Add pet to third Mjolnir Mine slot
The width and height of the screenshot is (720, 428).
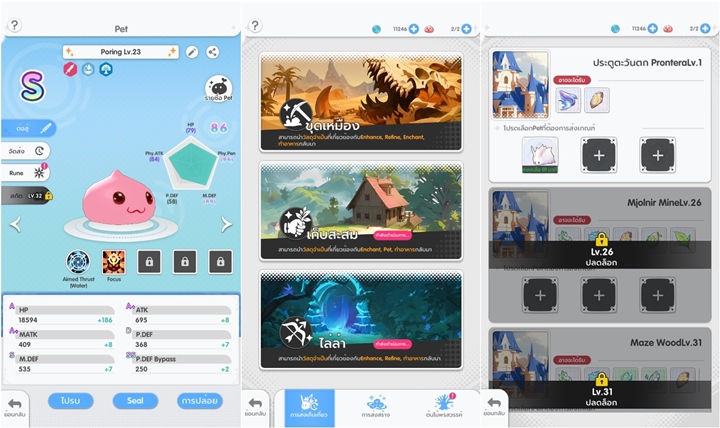pos(658,295)
